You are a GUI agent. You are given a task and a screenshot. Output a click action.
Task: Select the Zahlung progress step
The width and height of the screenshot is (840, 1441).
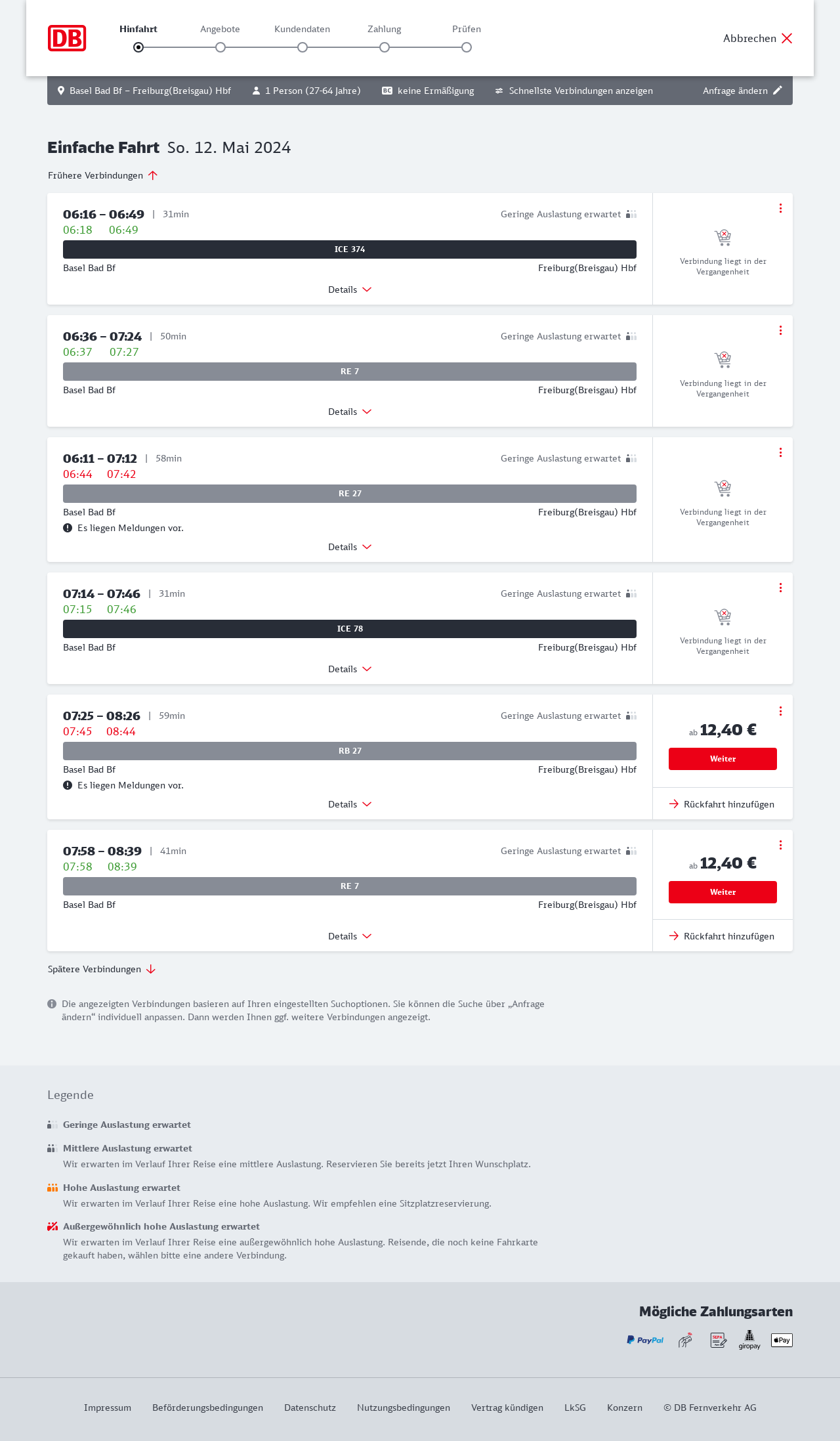point(385,47)
